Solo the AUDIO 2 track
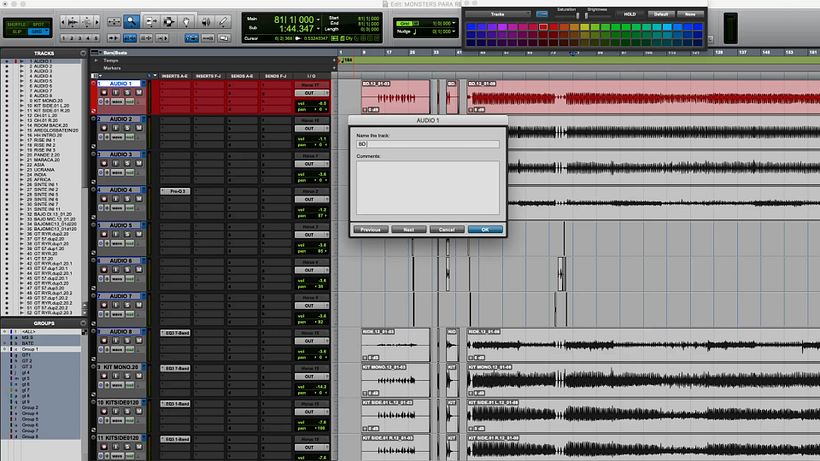The height and width of the screenshot is (461, 820). coord(127,128)
